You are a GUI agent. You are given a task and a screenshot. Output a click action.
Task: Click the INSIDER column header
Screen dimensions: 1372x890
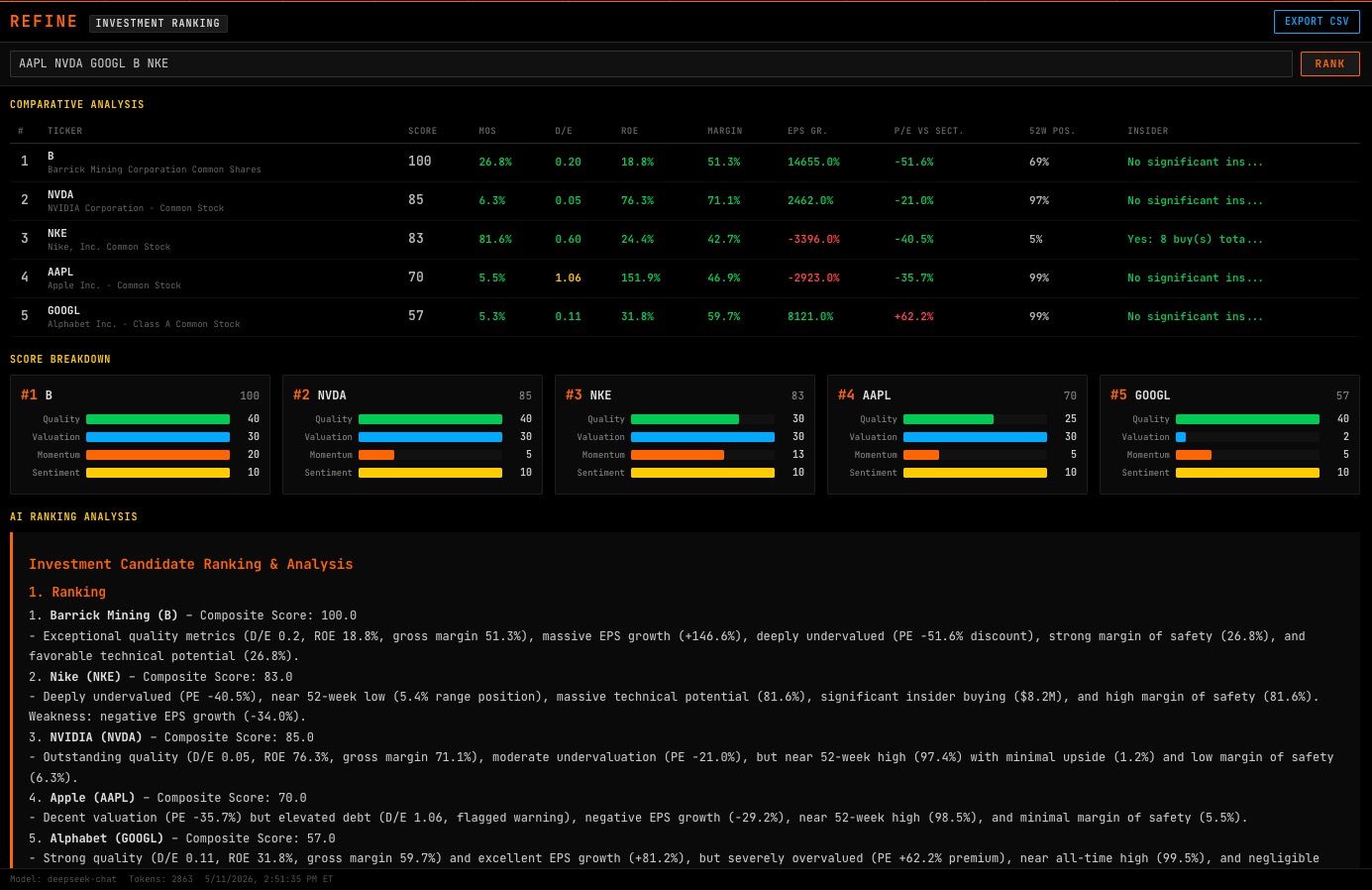pos(1147,131)
